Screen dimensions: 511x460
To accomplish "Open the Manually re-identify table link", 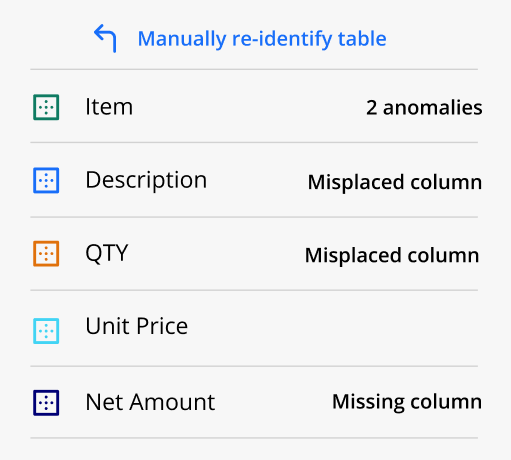I will click(262, 39).
